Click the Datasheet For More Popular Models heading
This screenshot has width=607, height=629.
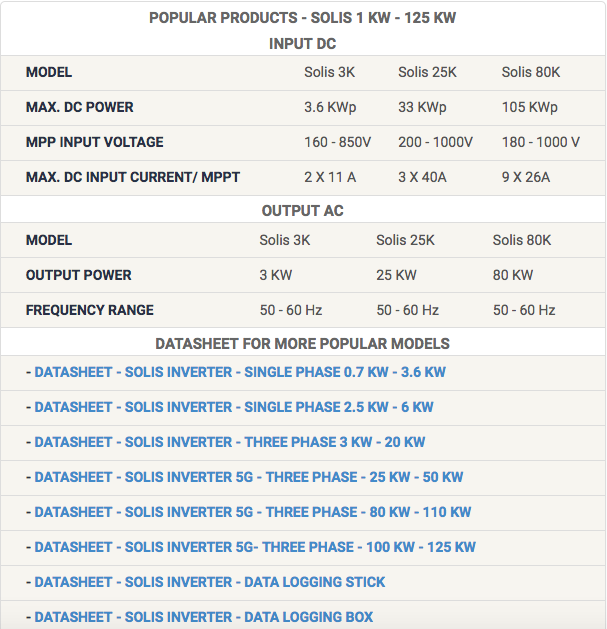click(303, 344)
